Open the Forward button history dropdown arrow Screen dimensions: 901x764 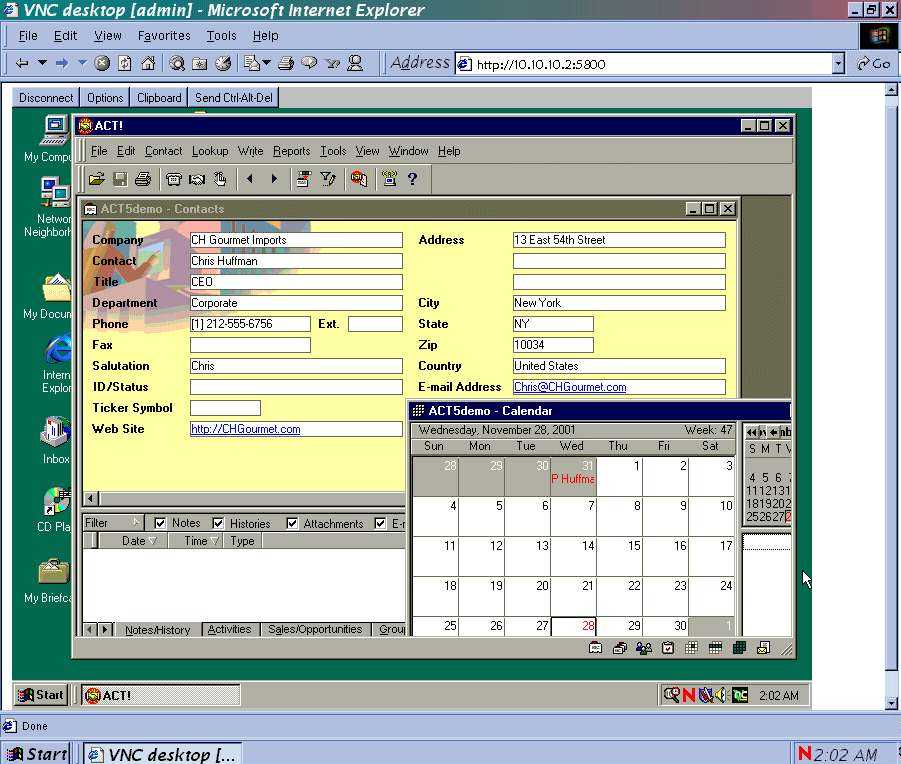(82, 63)
